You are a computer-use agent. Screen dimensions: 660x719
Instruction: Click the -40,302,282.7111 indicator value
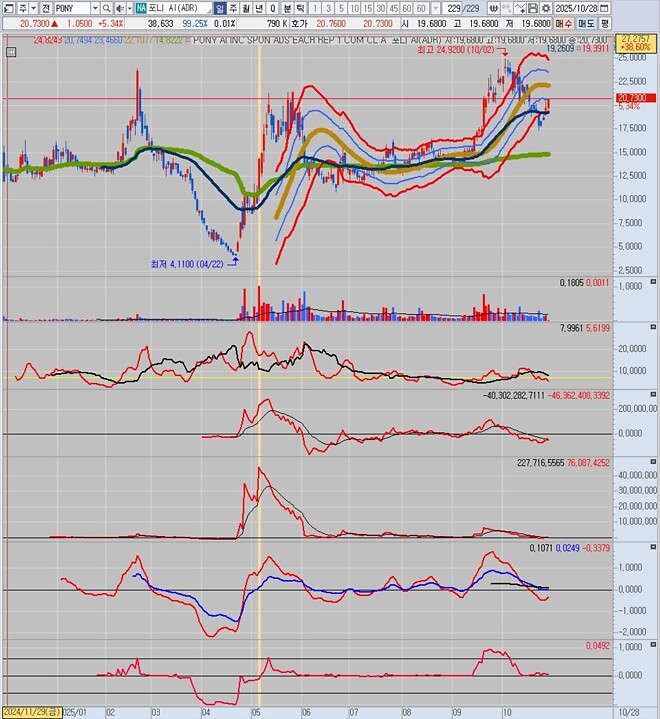[514, 395]
